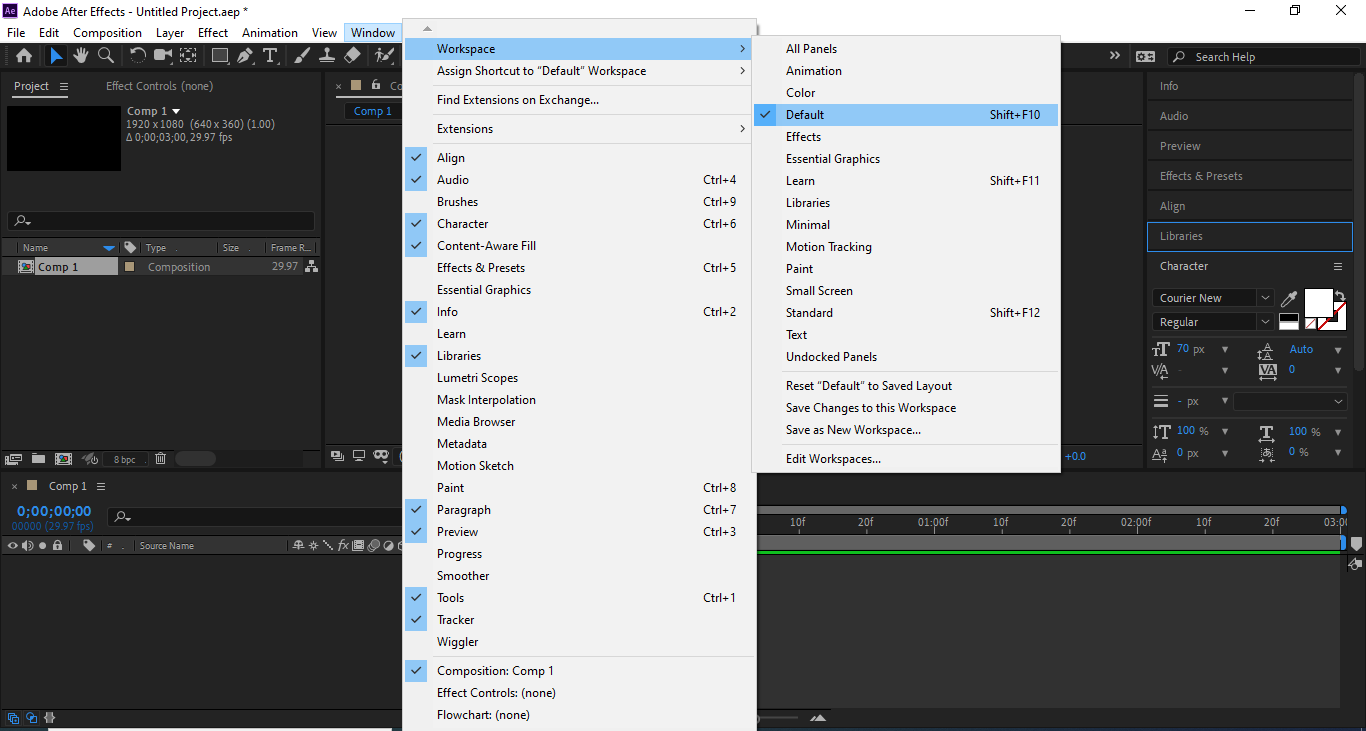Click the toolbar overflow double-chevron icon

(1115, 56)
